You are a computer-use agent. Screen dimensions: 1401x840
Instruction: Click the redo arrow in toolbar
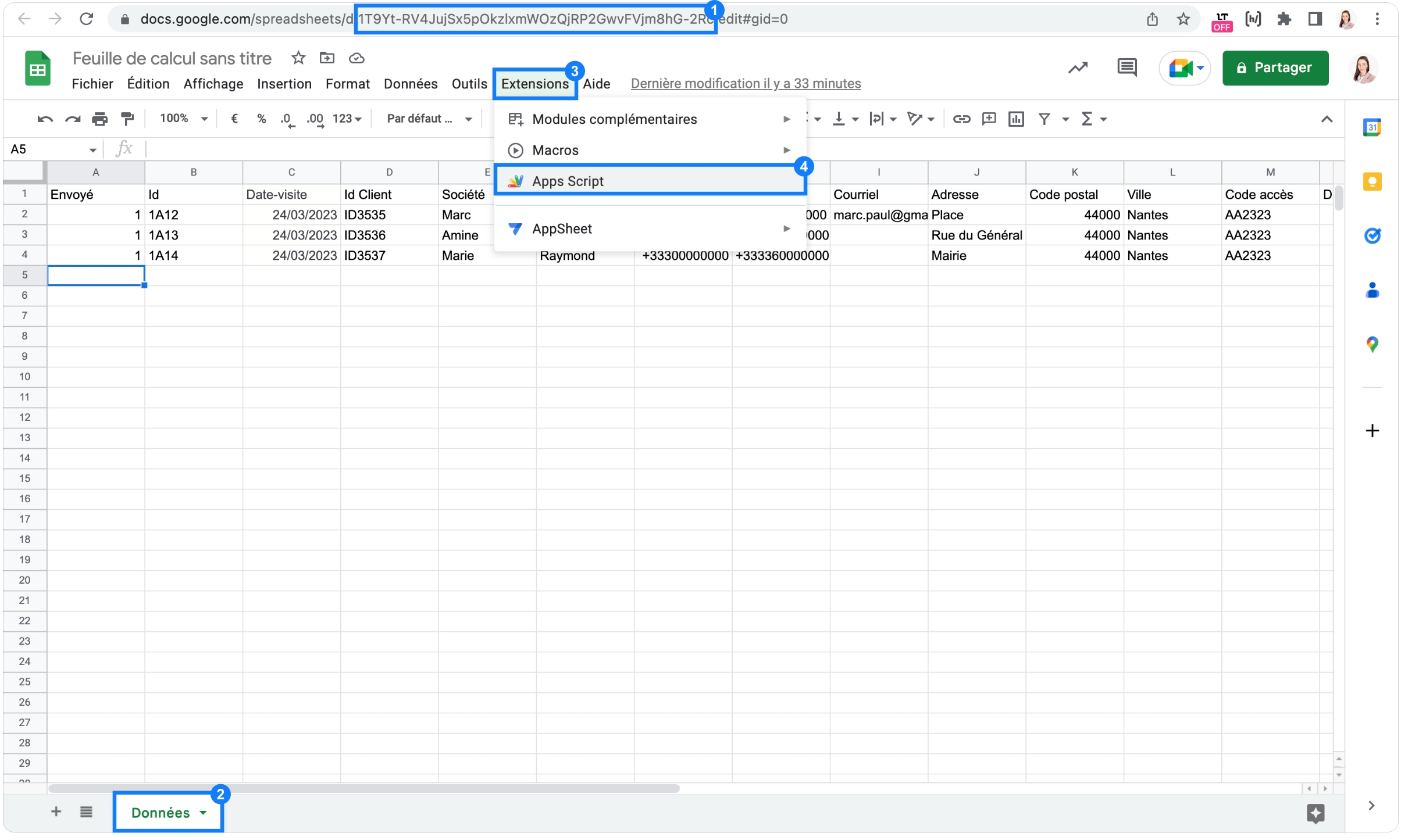72,119
